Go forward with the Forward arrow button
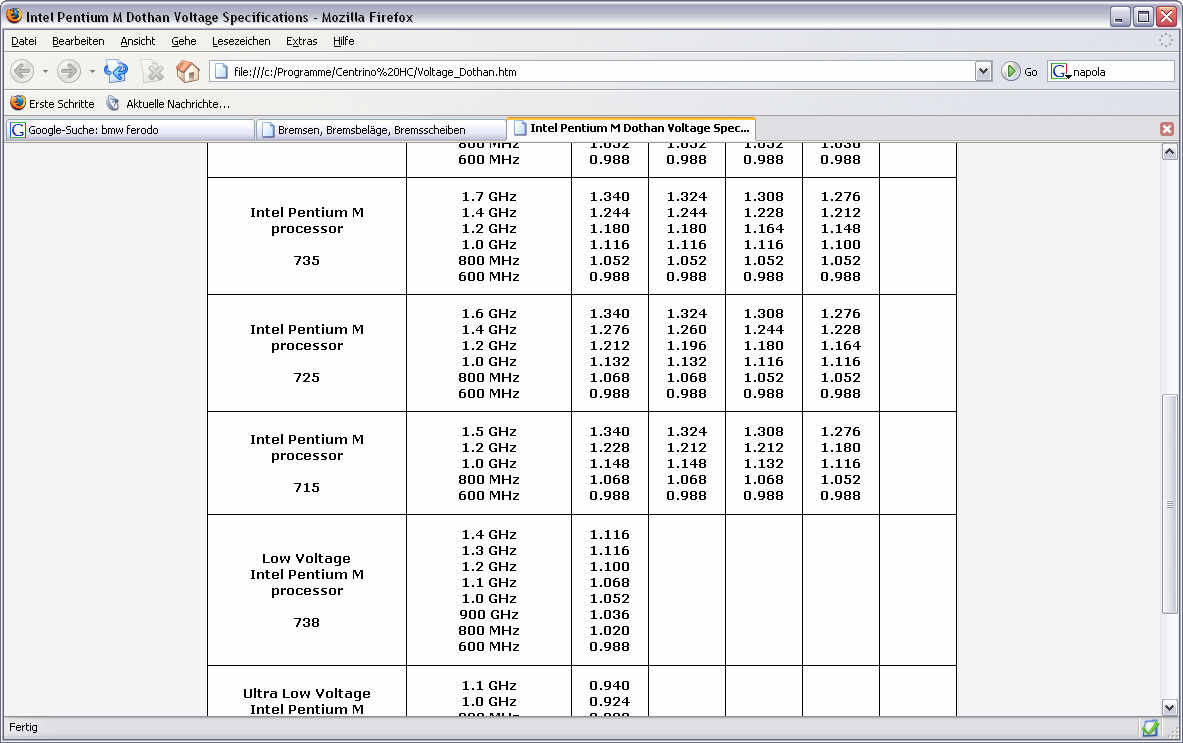 click(x=69, y=72)
